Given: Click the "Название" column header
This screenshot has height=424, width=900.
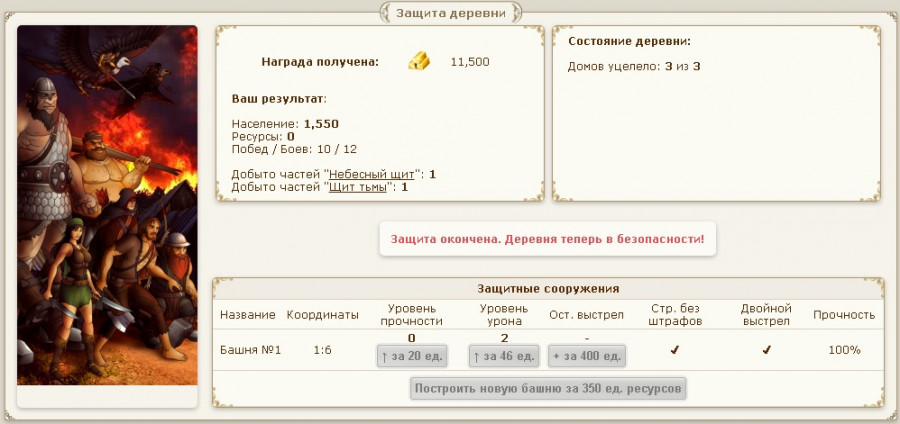Looking at the screenshot, I should [247, 315].
